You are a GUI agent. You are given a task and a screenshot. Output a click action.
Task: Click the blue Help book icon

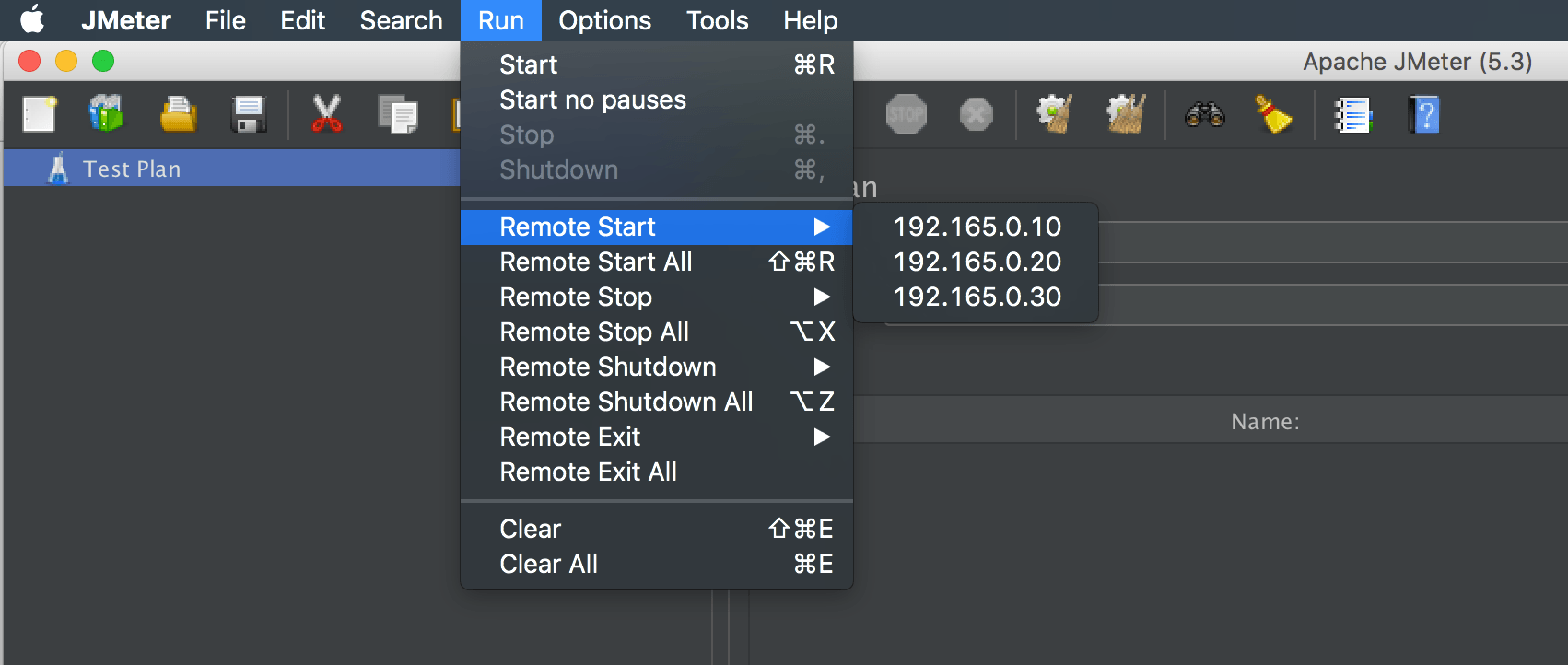1423,115
